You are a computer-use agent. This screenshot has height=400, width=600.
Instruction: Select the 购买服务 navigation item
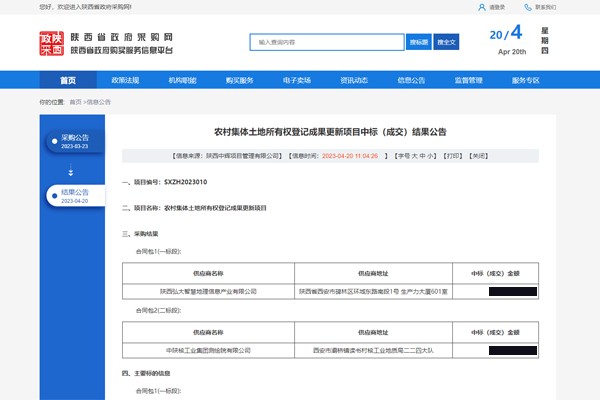pos(239,80)
